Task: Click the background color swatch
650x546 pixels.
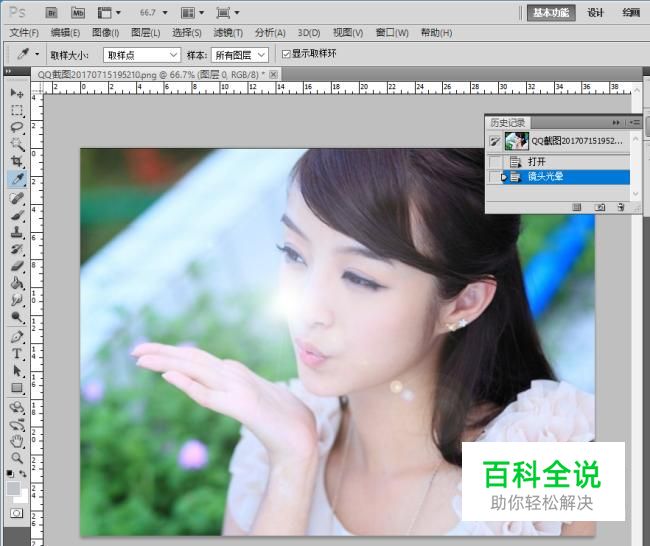Action: (x=22, y=497)
